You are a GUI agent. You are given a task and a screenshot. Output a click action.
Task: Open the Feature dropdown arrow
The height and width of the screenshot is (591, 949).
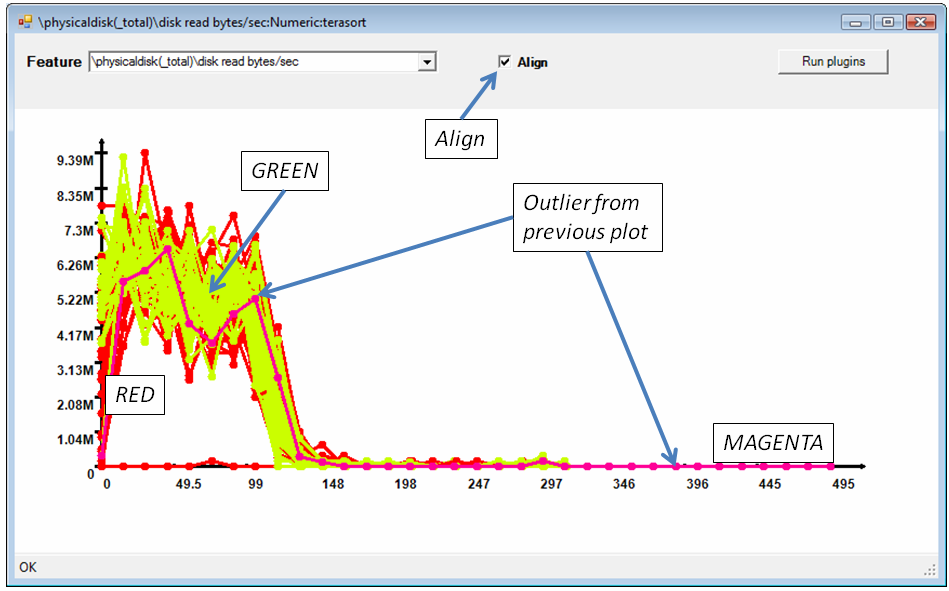(428, 62)
